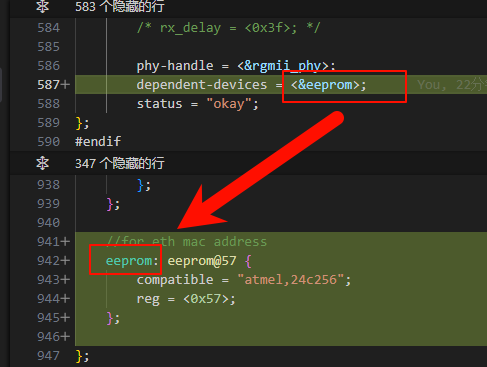This screenshot has width=487, height=367.
Task: Select line number 588
Action: pos(49,104)
